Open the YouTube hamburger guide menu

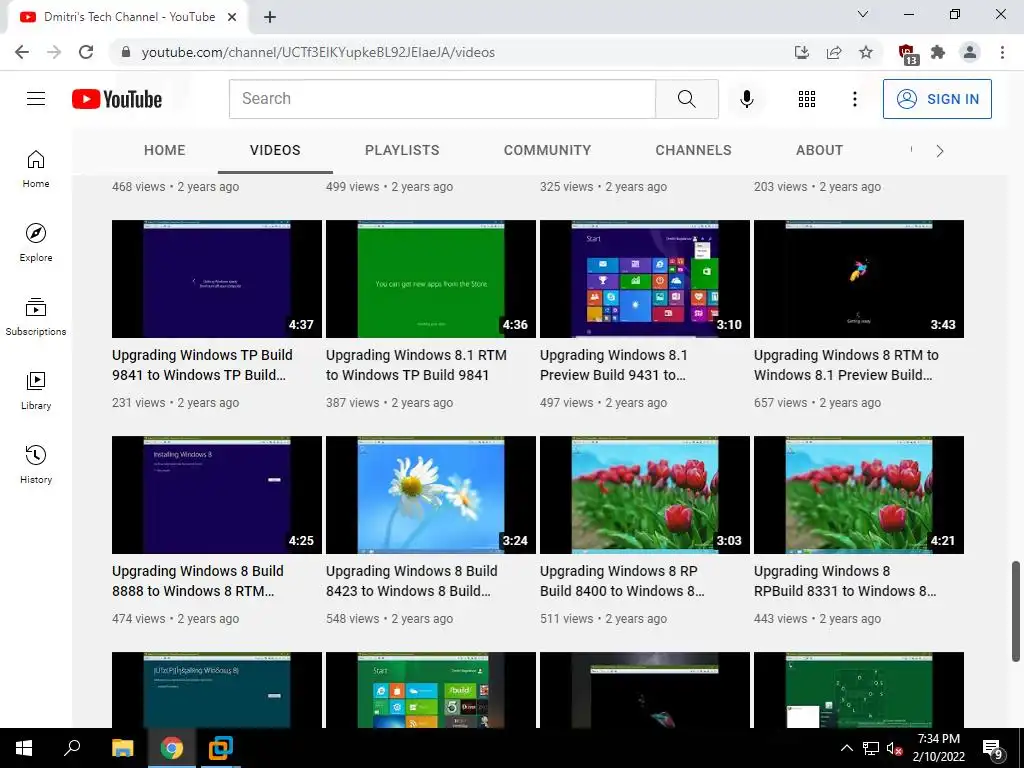[x=36, y=99]
